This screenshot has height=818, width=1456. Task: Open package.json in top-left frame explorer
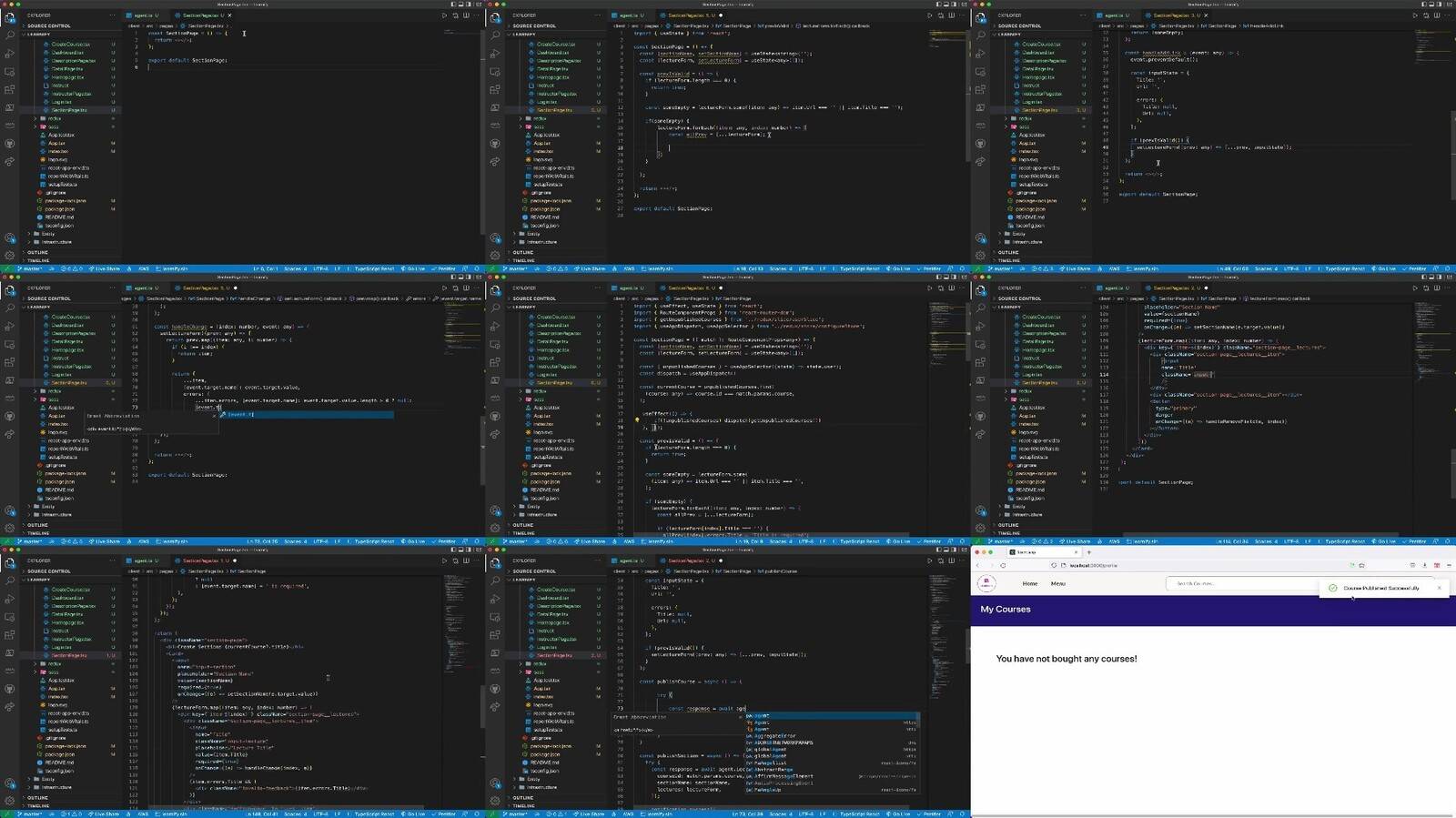click(x=70, y=208)
